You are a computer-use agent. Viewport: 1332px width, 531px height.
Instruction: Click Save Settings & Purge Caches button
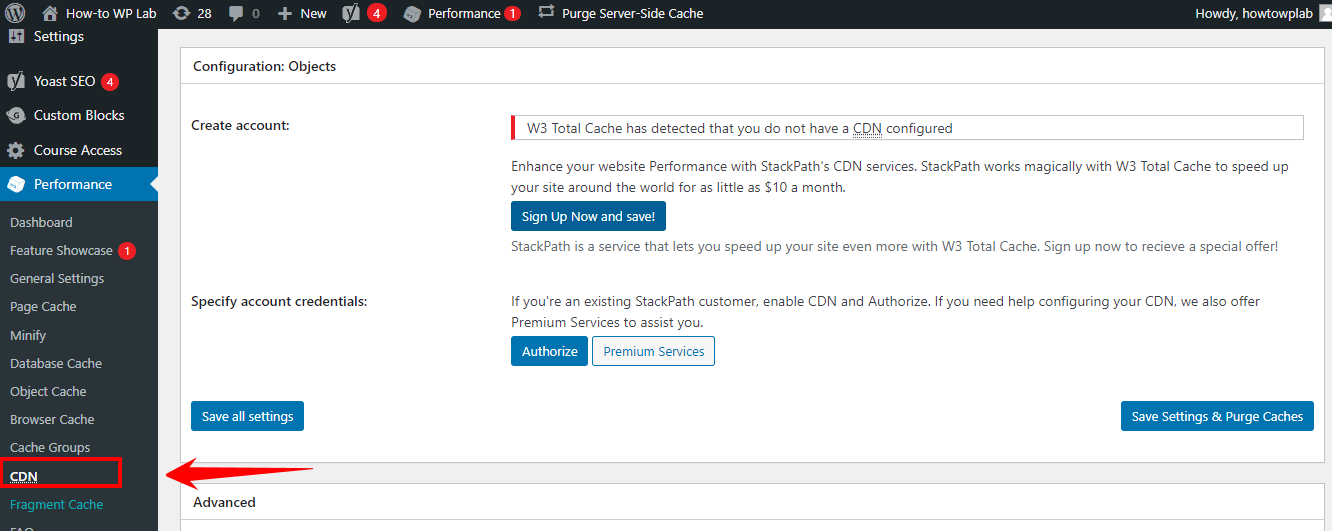(1217, 416)
